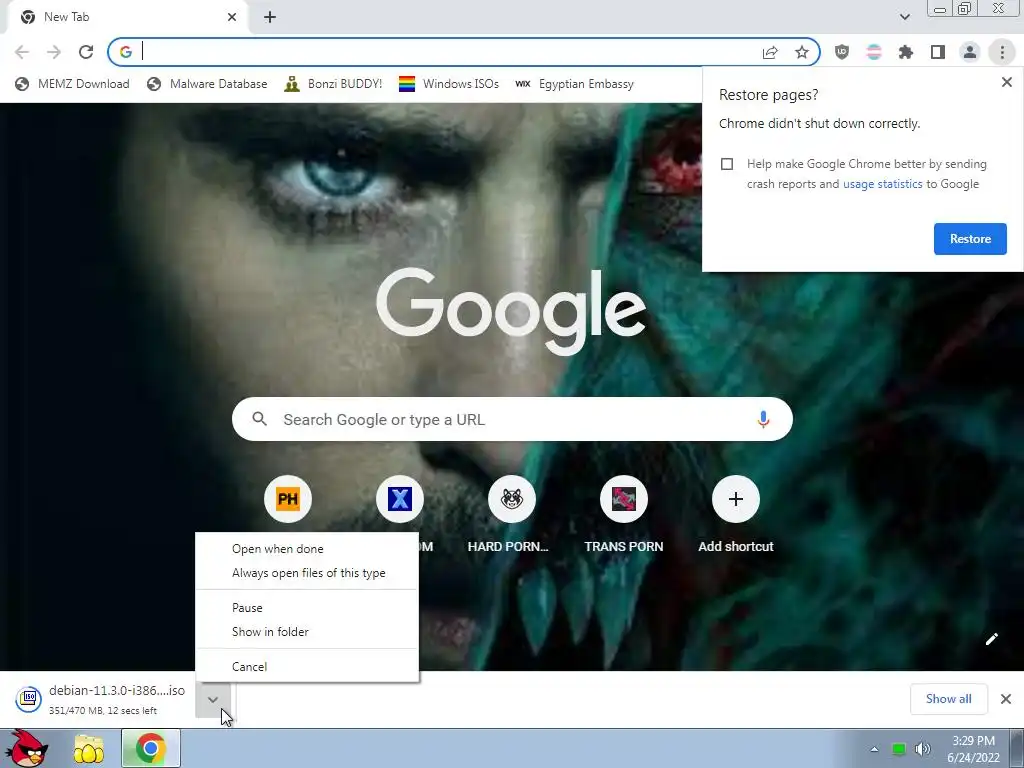Viewport: 1024px width, 768px height.
Task: Dismiss the Restore pages popup
Action: 1006,82
